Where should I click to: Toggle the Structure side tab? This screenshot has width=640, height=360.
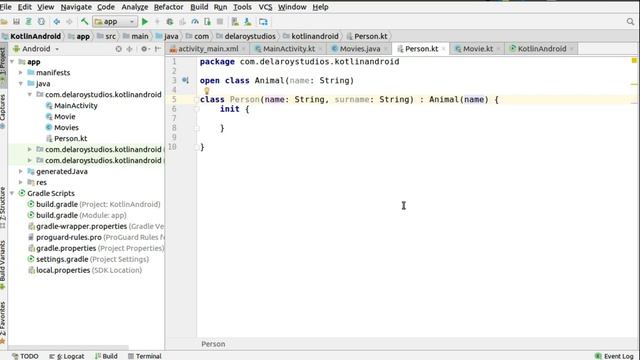[x=3, y=207]
